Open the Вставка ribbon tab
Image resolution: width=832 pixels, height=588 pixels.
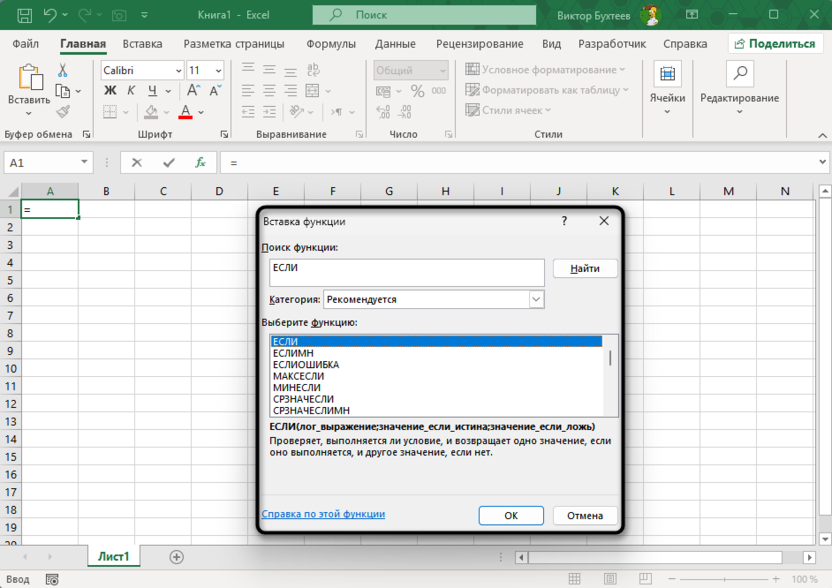(142, 44)
